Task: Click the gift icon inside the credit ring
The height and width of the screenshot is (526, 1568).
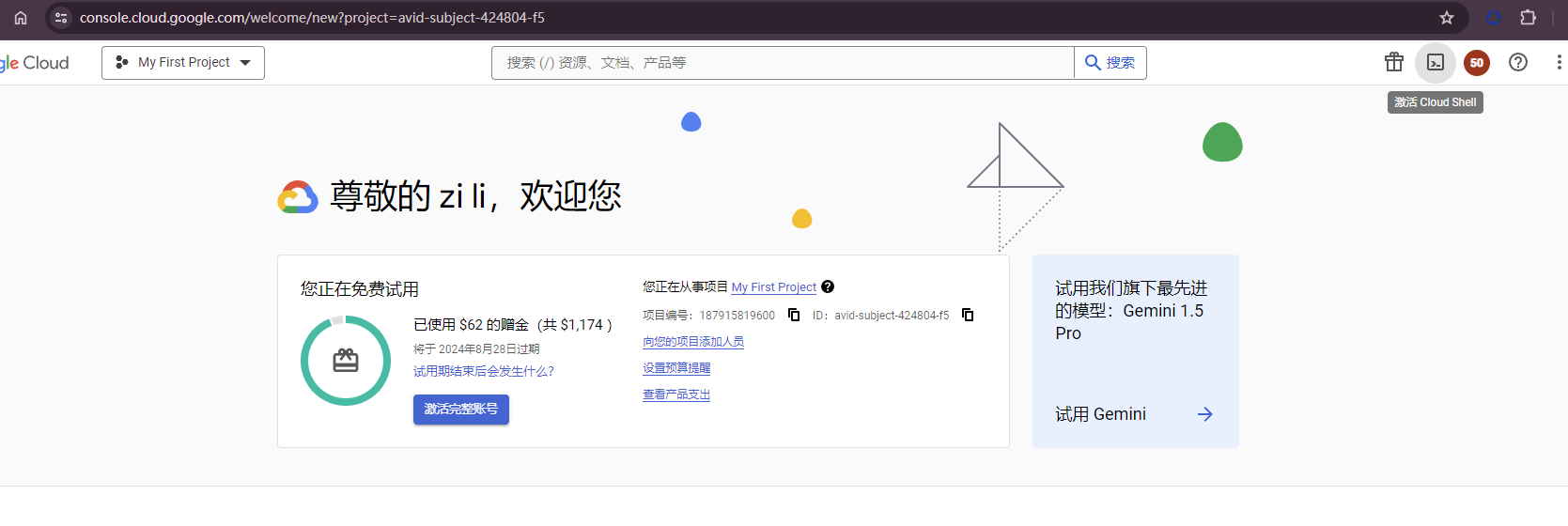Action: click(346, 361)
